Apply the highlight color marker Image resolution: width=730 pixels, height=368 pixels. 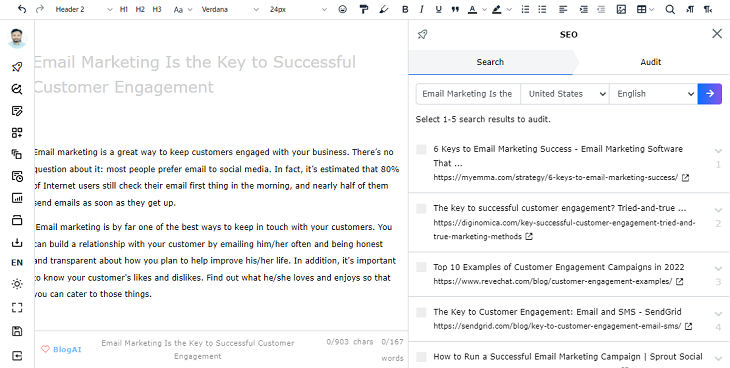click(497, 9)
